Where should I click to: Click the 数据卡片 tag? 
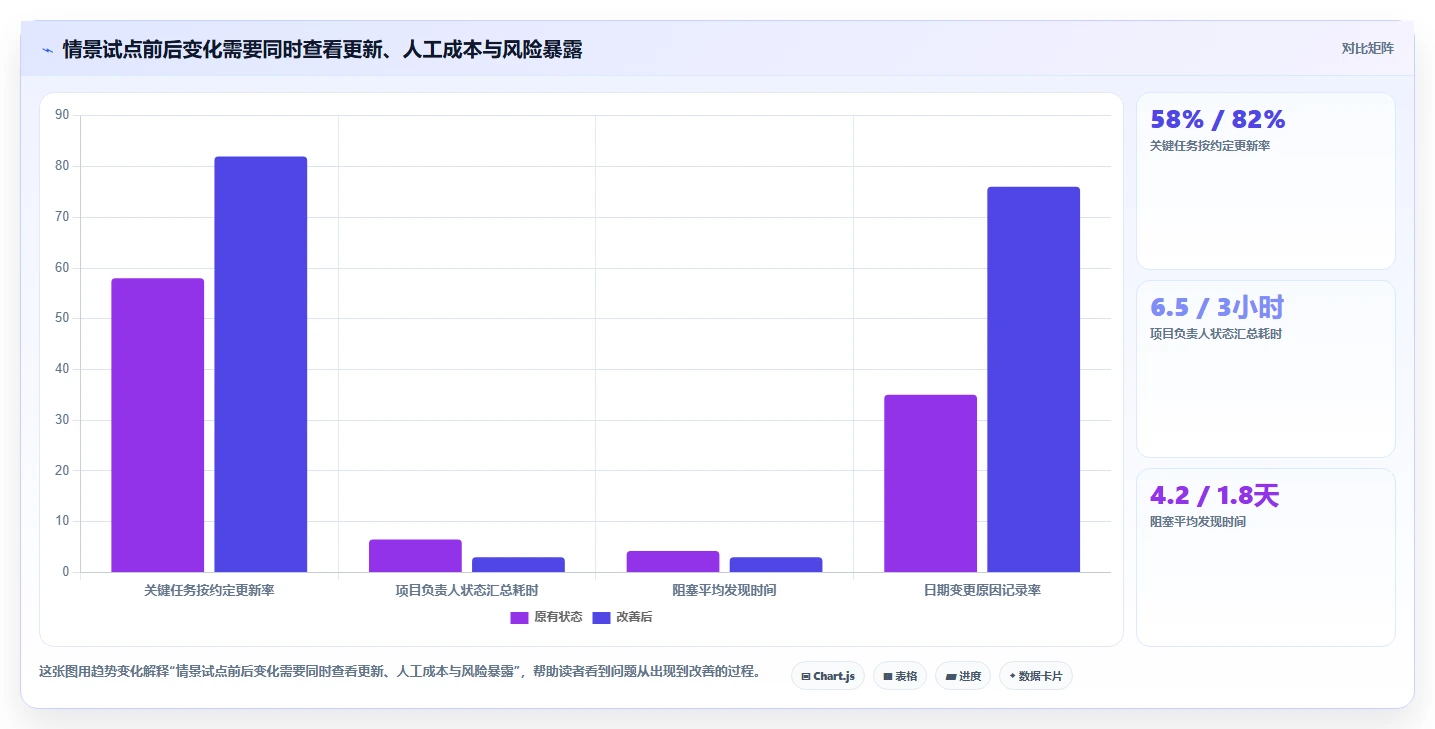pos(1036,676)
